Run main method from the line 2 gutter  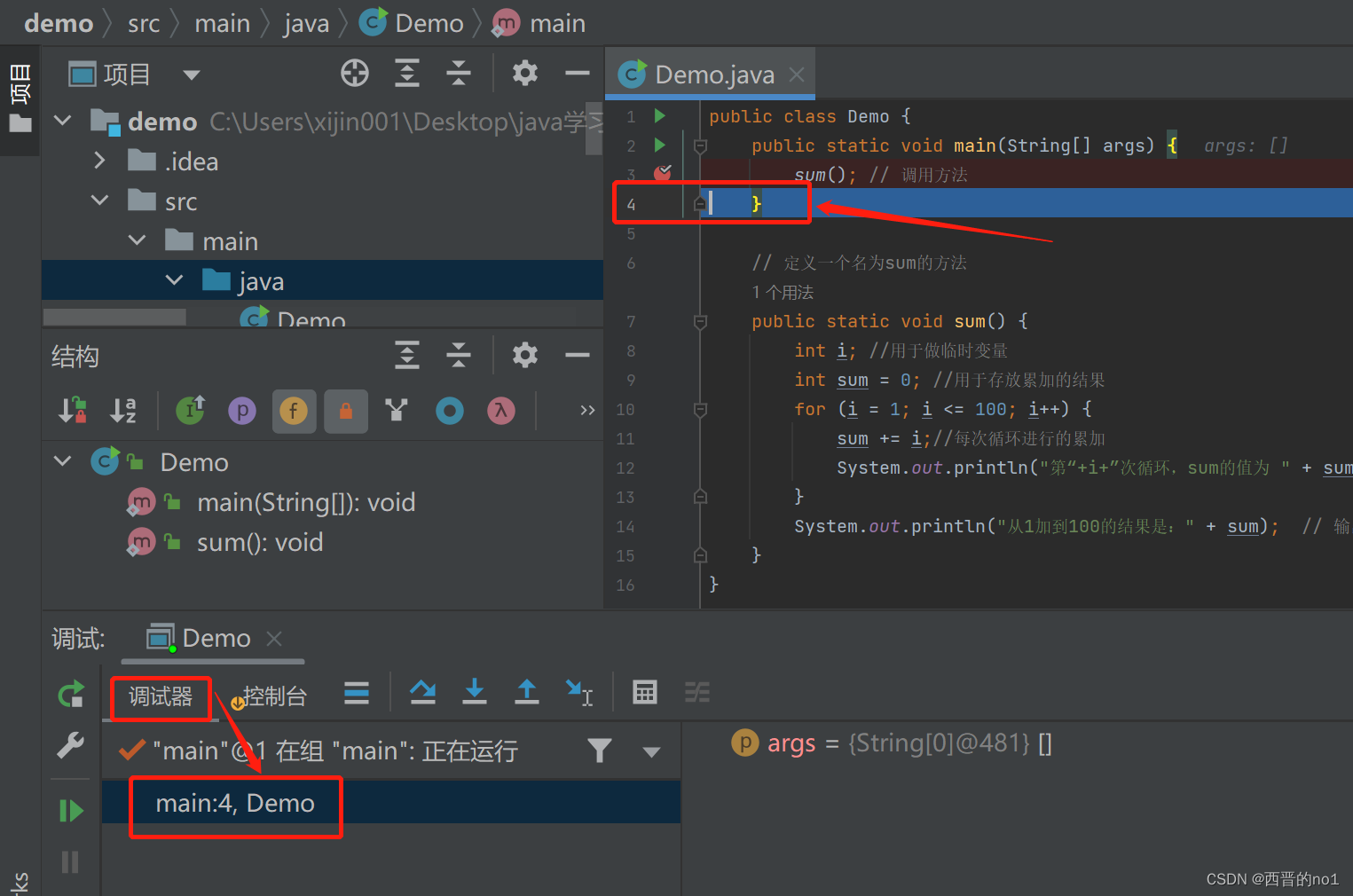coord(659,145)
